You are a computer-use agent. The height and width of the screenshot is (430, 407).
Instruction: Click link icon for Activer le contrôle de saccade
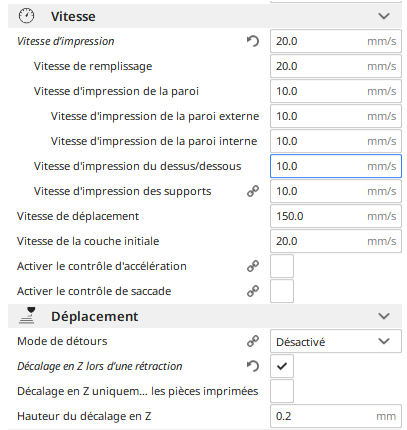pos(253,291)
